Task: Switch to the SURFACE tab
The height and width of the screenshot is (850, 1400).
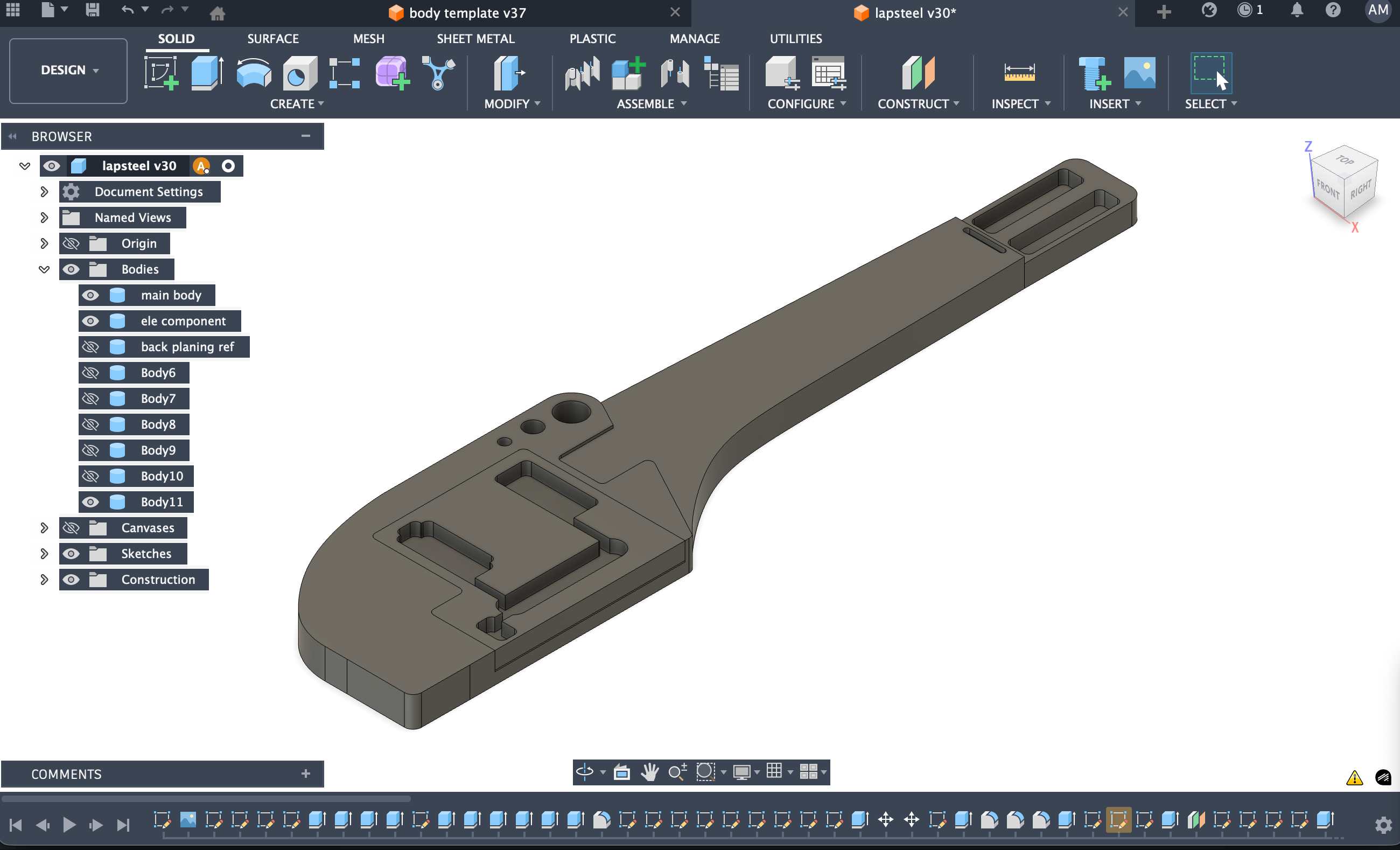Action: pos(272,39)
